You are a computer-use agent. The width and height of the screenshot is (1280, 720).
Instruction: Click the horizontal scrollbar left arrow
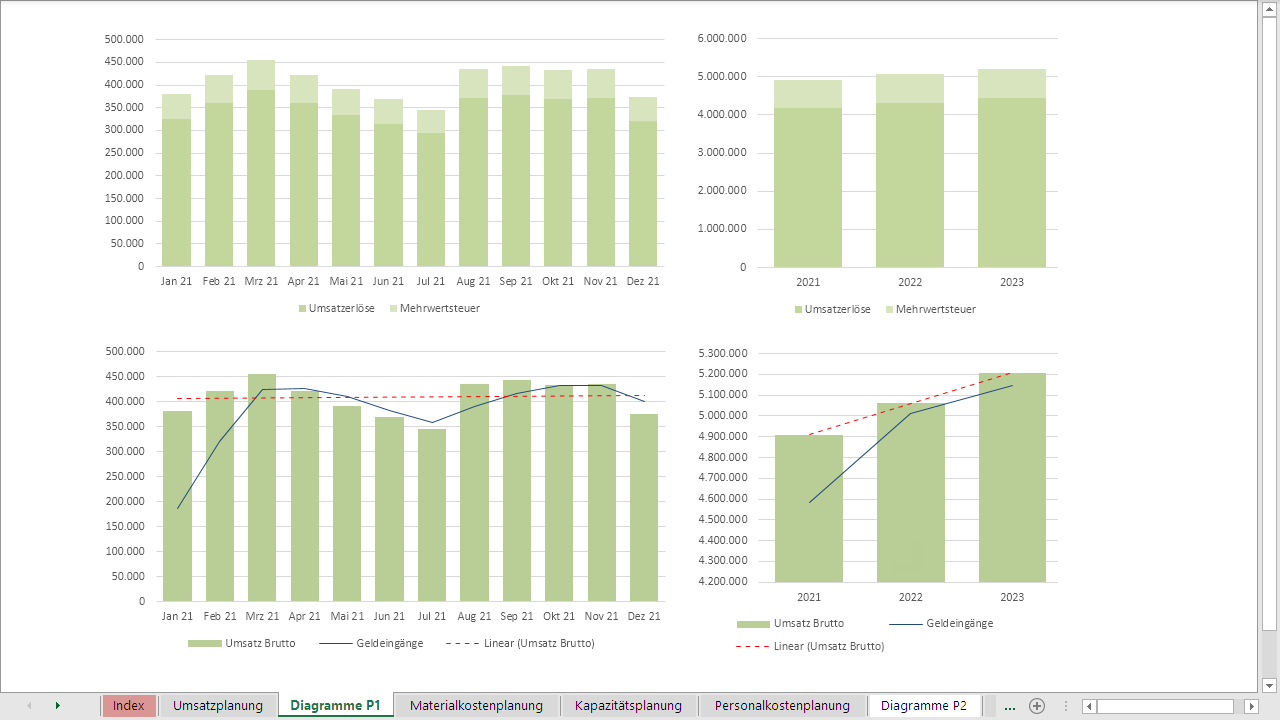tap(1089, 706)
